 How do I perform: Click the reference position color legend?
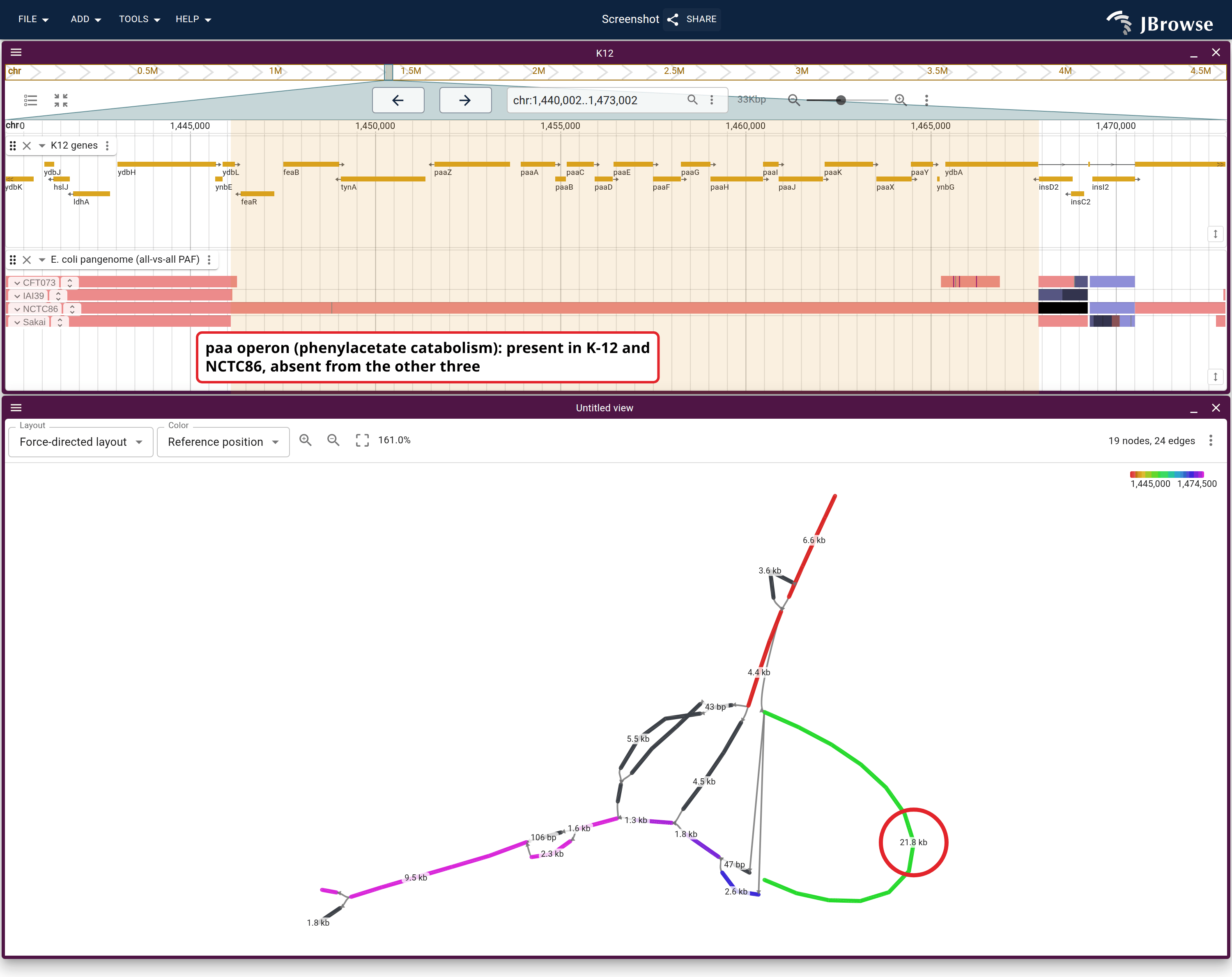pyautogui.click(x=1167, y=474)
